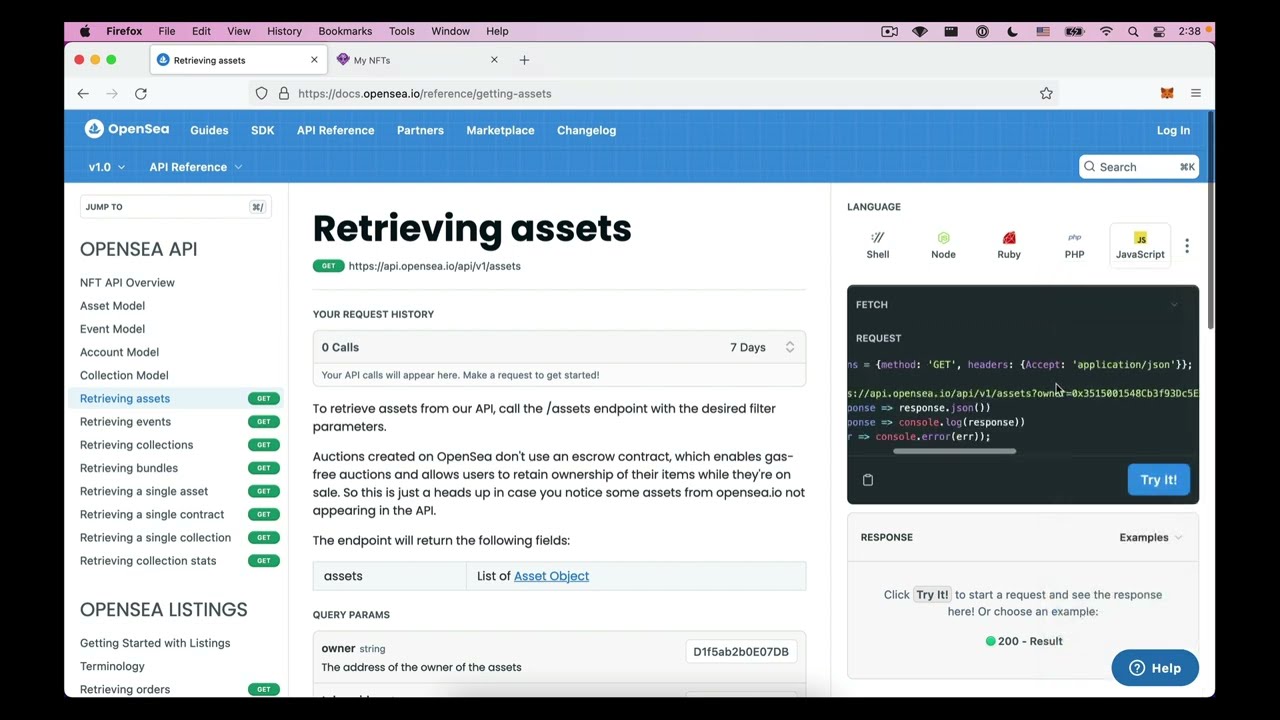Open Asset Model sidebar page
1280x720 pixels.
[112, 306]
